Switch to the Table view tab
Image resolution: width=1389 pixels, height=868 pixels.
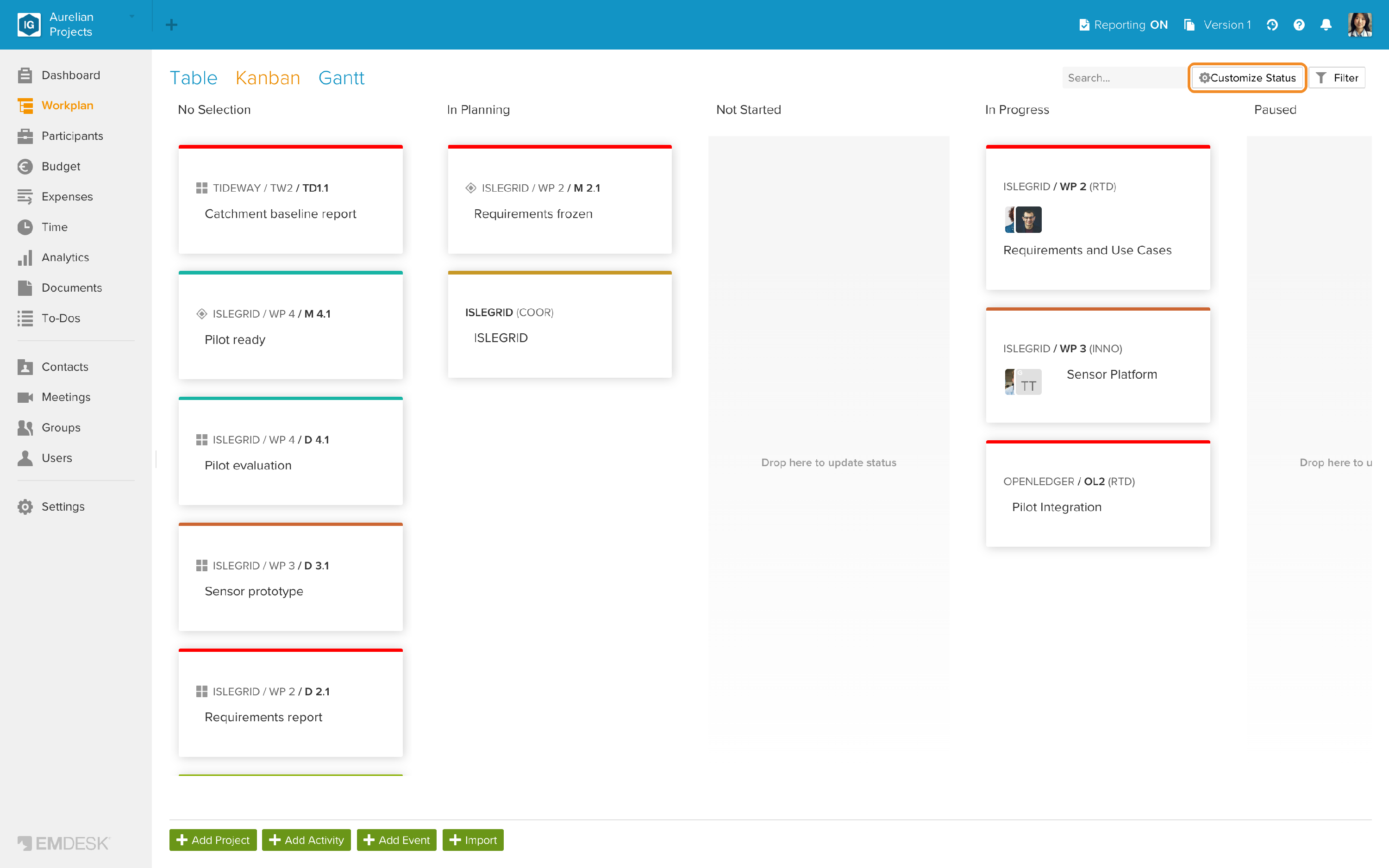(x=194, y=77)
